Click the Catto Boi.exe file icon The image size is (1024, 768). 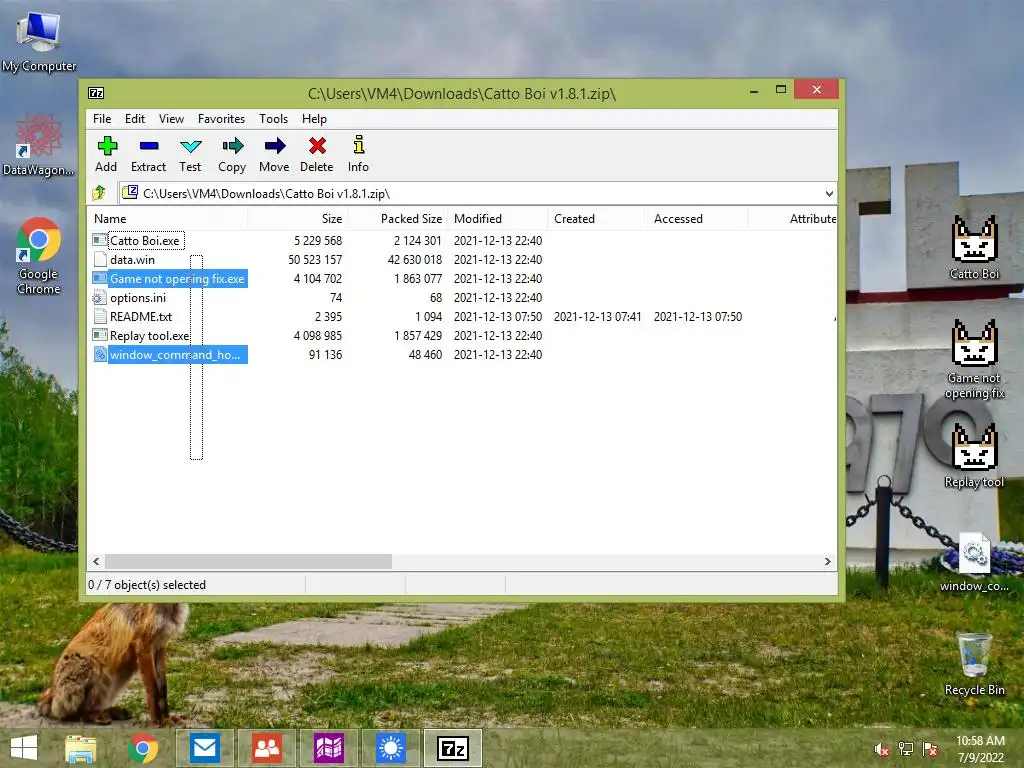(x=100, y=240)
